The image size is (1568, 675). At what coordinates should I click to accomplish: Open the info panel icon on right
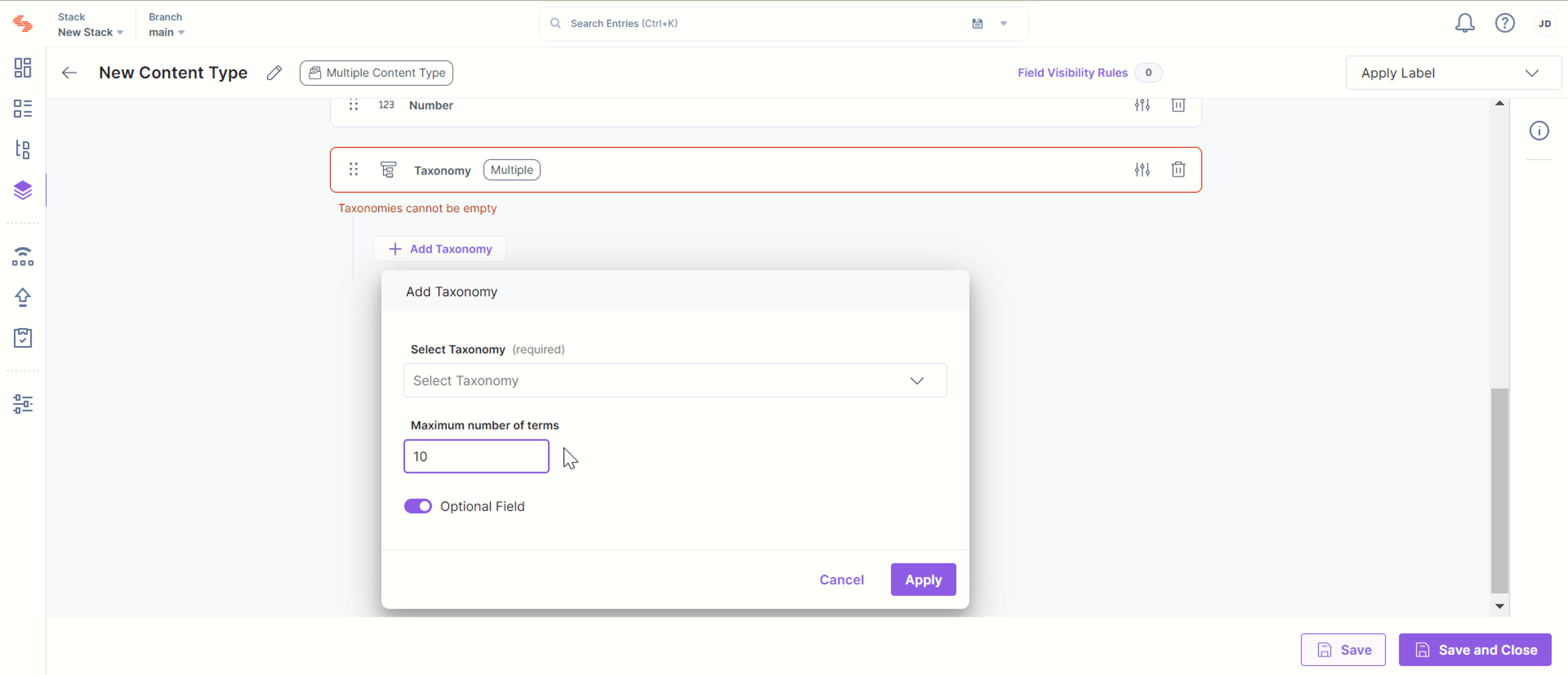[x=1539, y=131]
